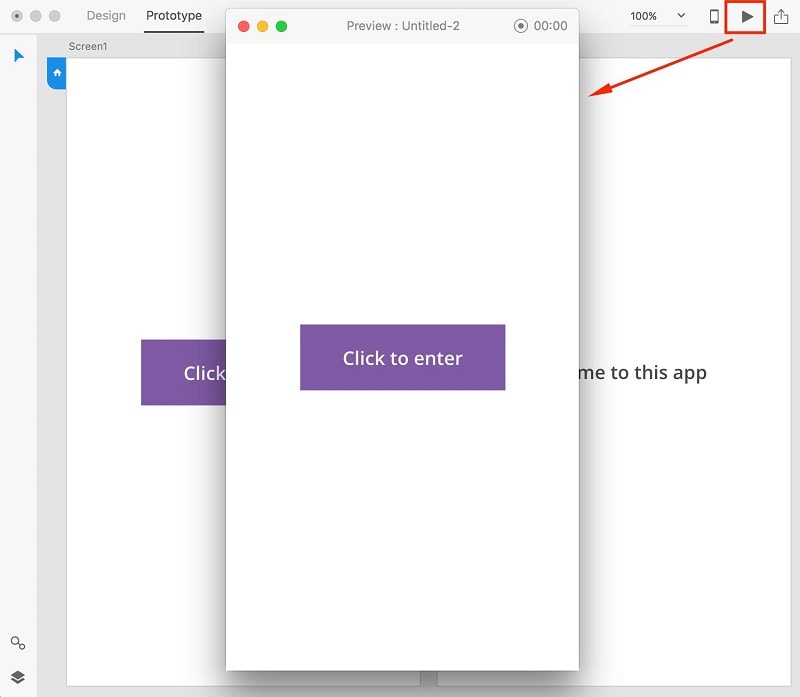
Task: Click the Share upload icon
Action: [781, 16]
